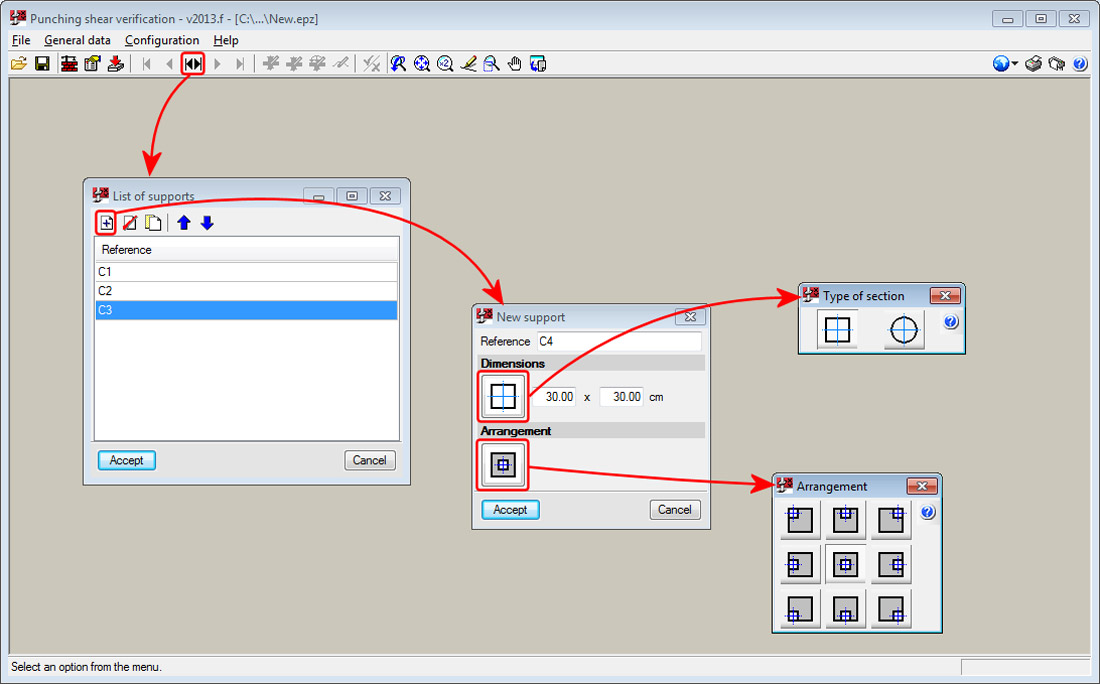Go to the first support using toolbar arrow
The height and width of the screenshot is (684, 1100).
[147, 64]
